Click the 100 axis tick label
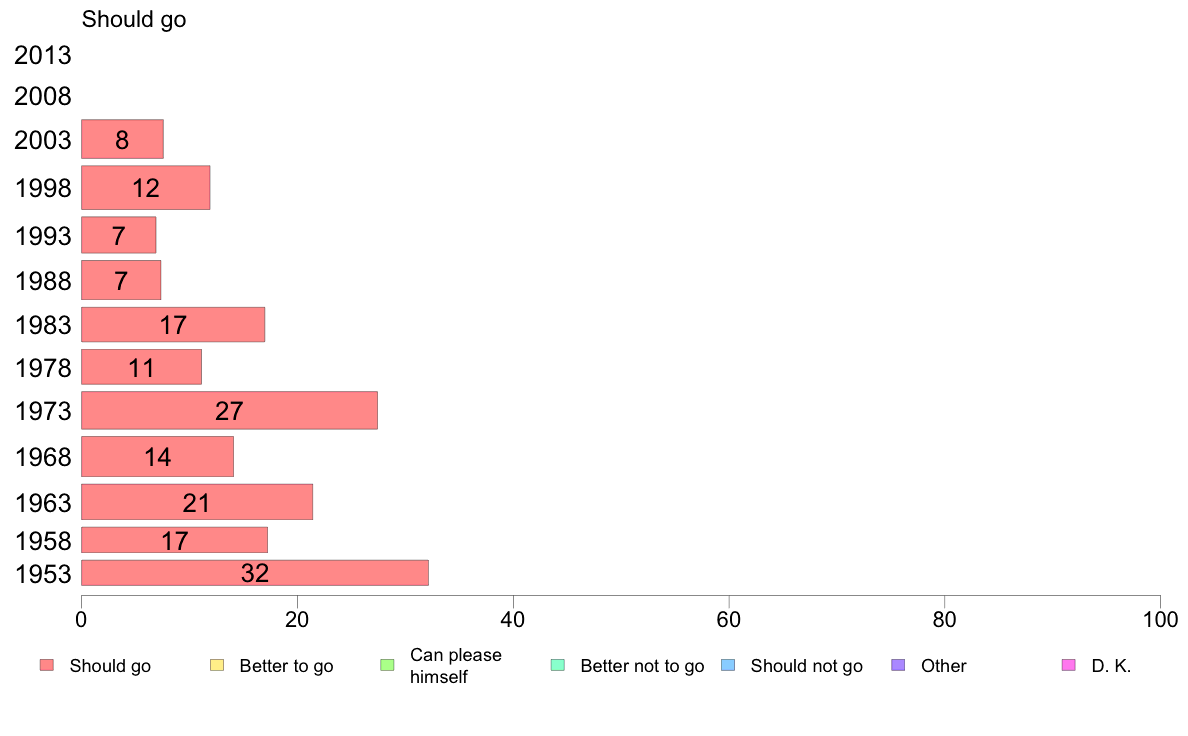The width and height of the screenshot is (1188, 736). click(x=1160, y=620)
